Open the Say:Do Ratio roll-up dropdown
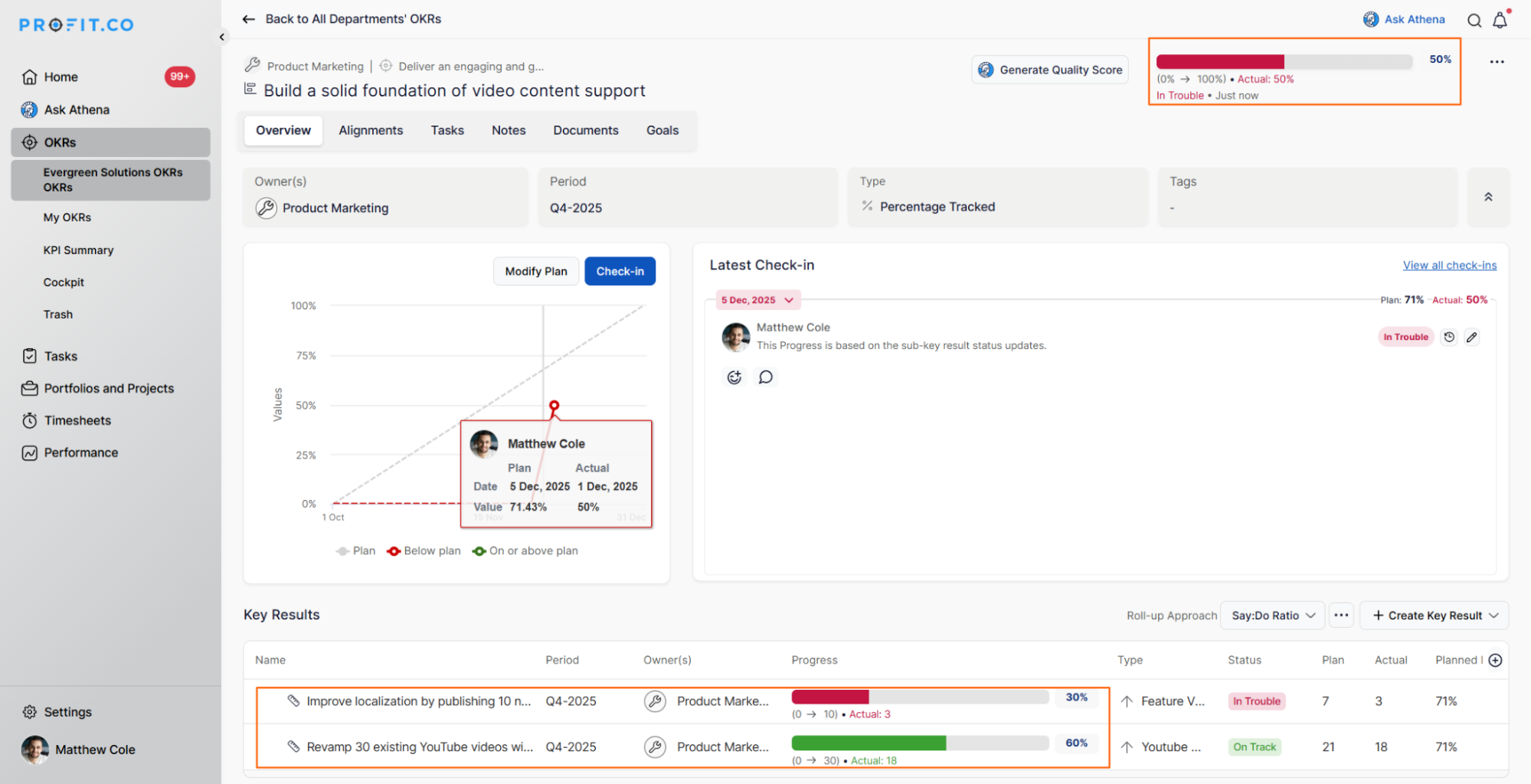The width and height of the screenshot is (1531, 784). tap(1272, 616)
